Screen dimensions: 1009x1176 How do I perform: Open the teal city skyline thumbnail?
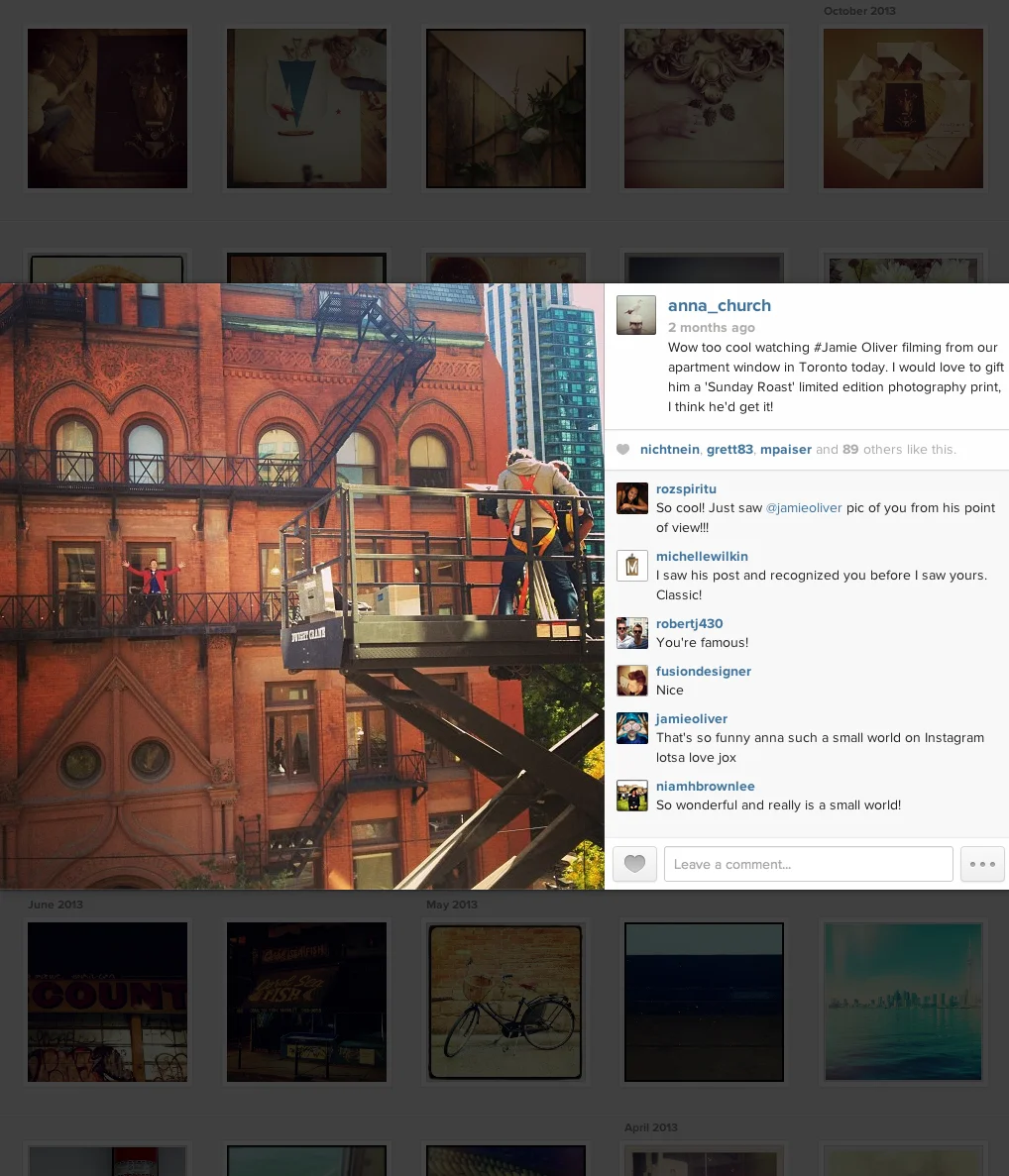click(x=903, y=1002)
